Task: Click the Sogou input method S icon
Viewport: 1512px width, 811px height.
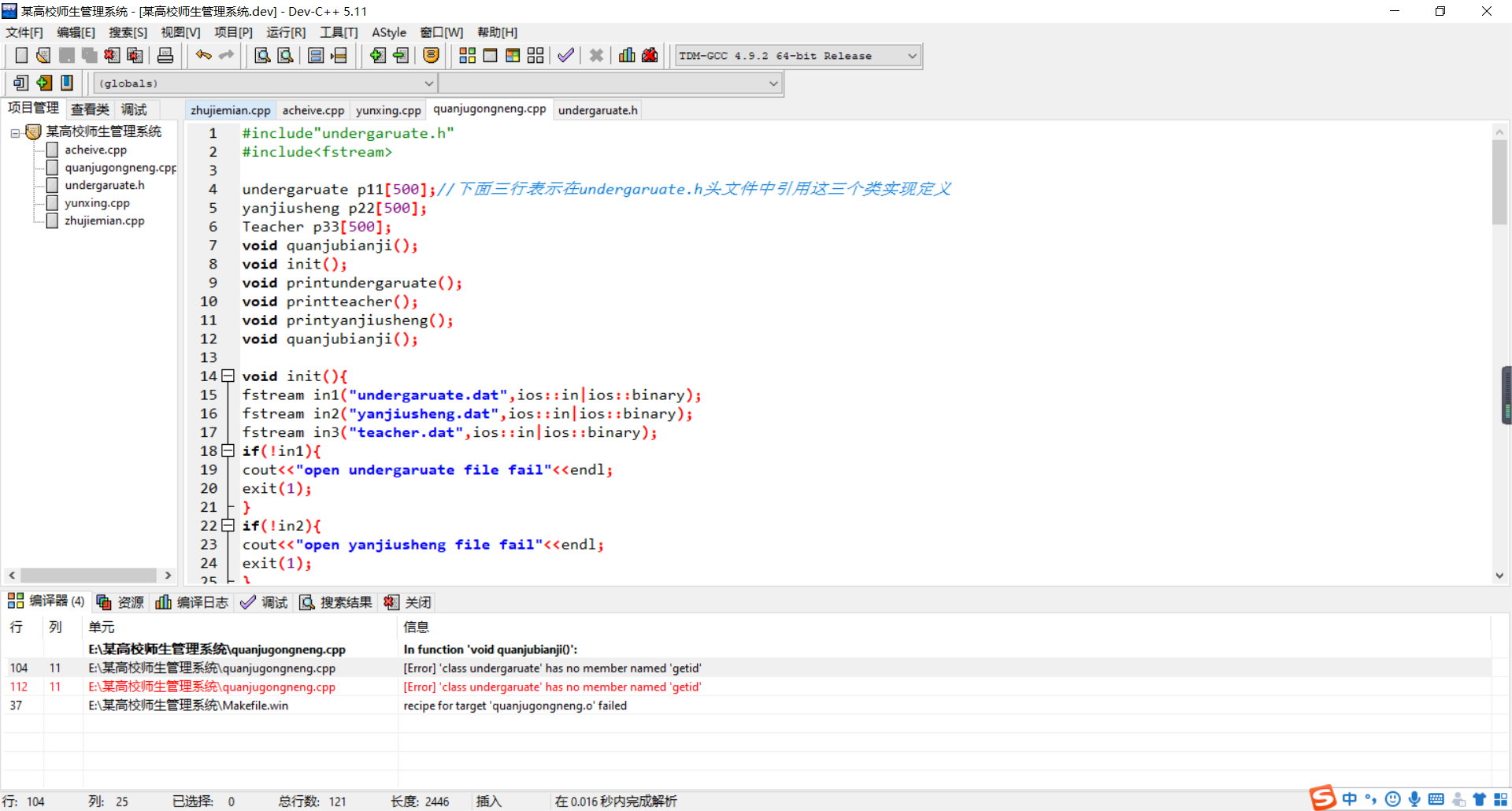Action: click(x=1323, y=798)
